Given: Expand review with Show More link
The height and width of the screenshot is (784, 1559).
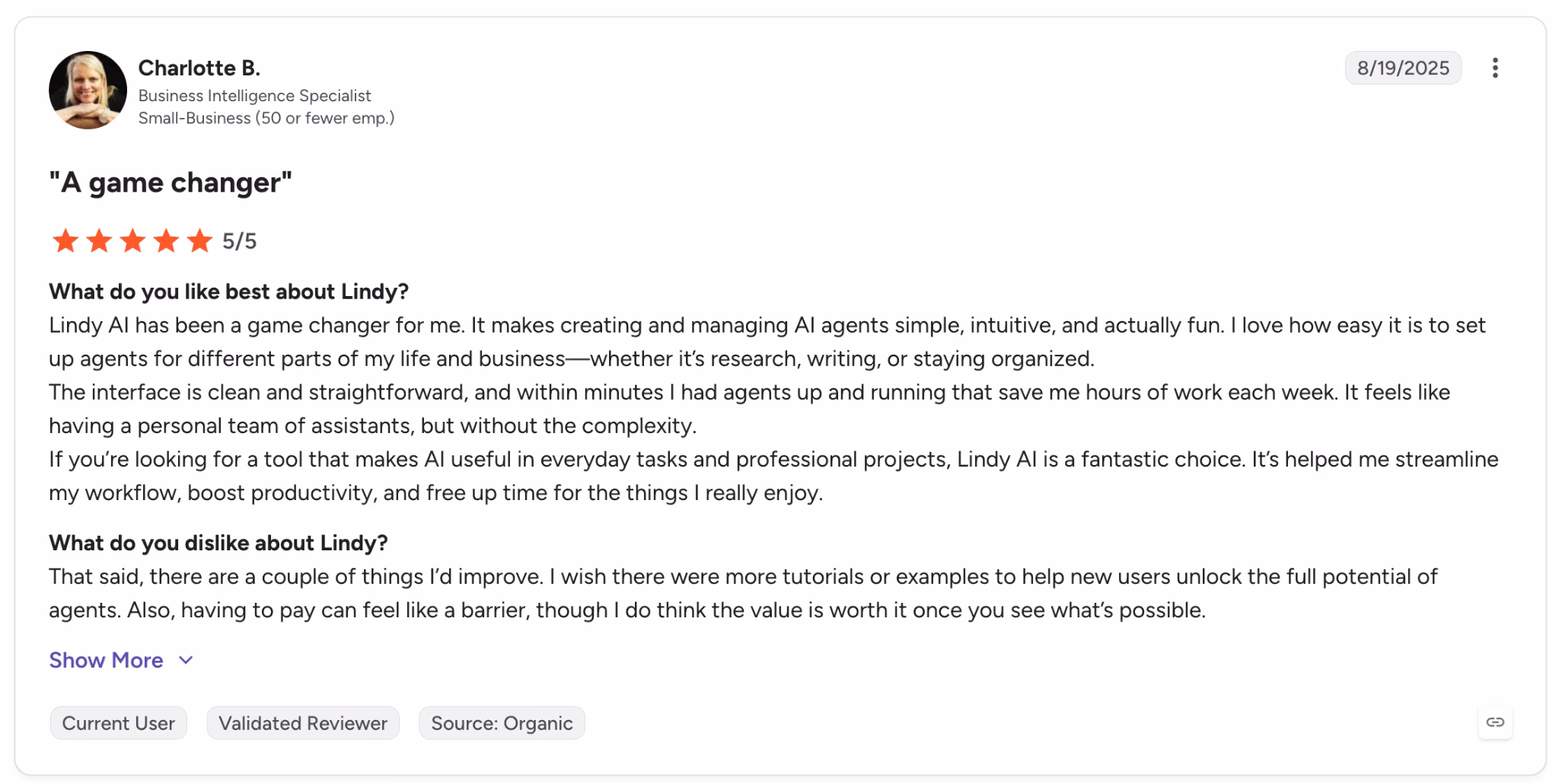Looking at the screenshot, I should click(x=106, y=660).
